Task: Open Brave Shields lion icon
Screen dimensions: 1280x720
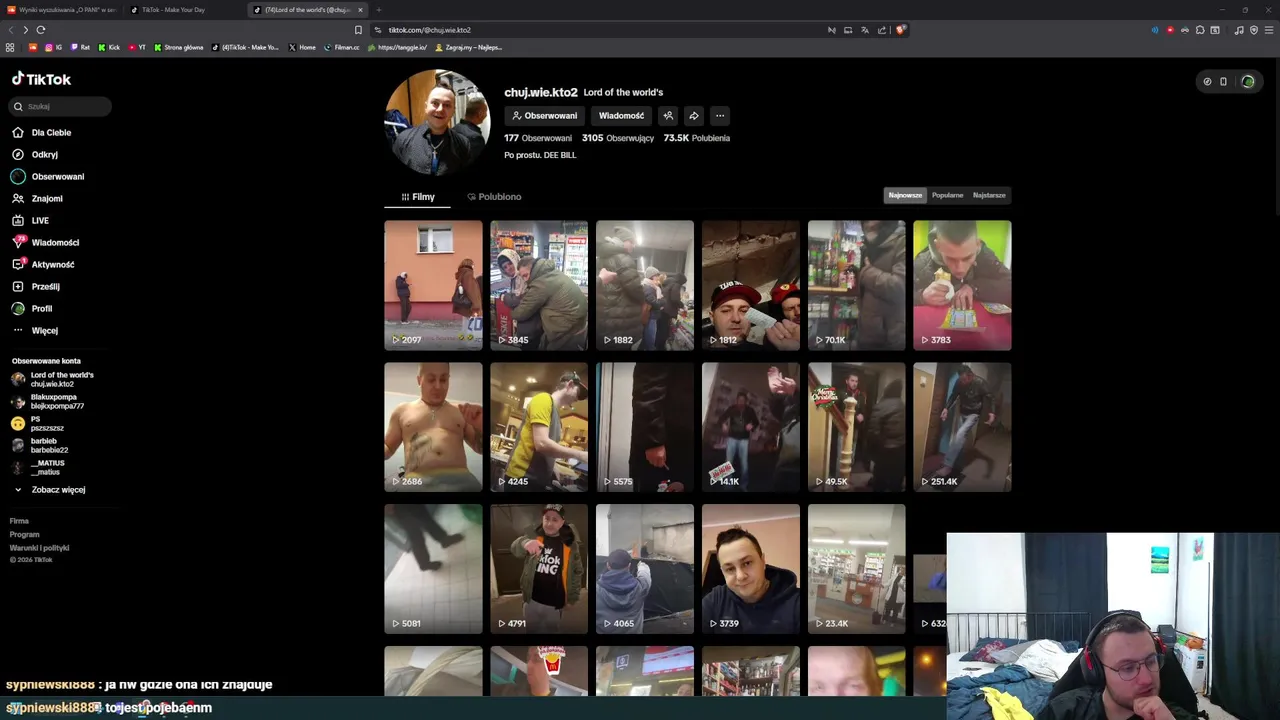Action: point(900,30)
